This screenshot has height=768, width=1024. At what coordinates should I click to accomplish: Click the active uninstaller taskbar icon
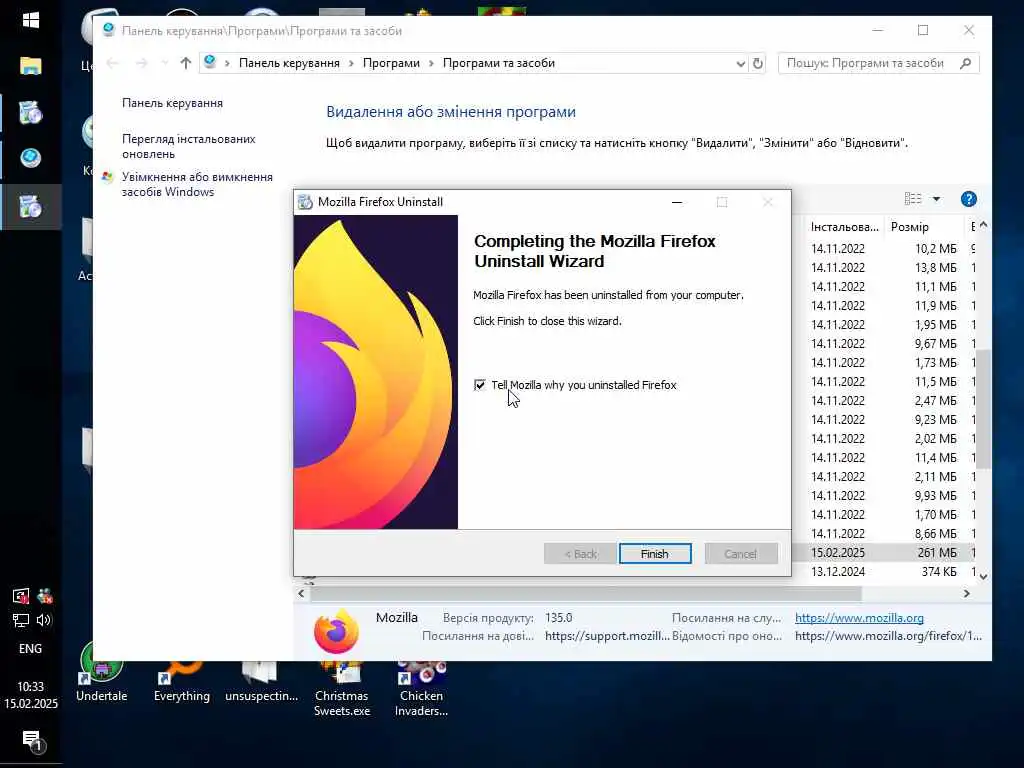click(x=31, y=207)
